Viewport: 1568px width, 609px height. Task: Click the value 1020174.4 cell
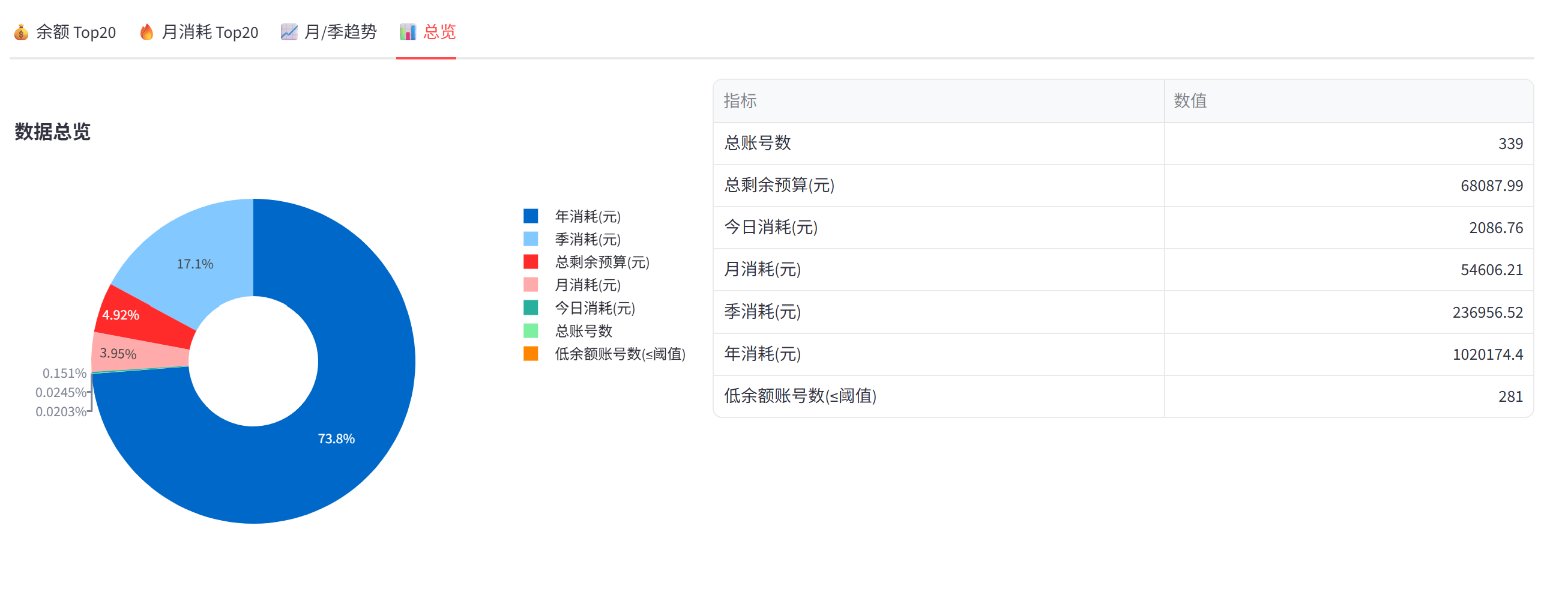(x=1348, y=354)
